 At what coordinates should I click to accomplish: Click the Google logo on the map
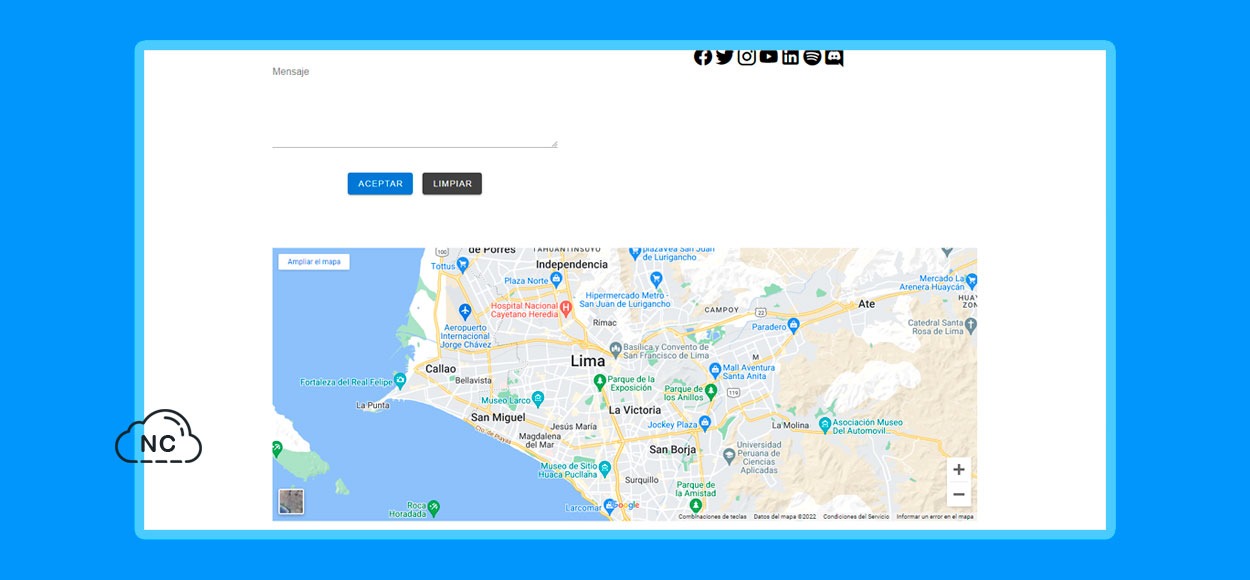click(626, 506)
